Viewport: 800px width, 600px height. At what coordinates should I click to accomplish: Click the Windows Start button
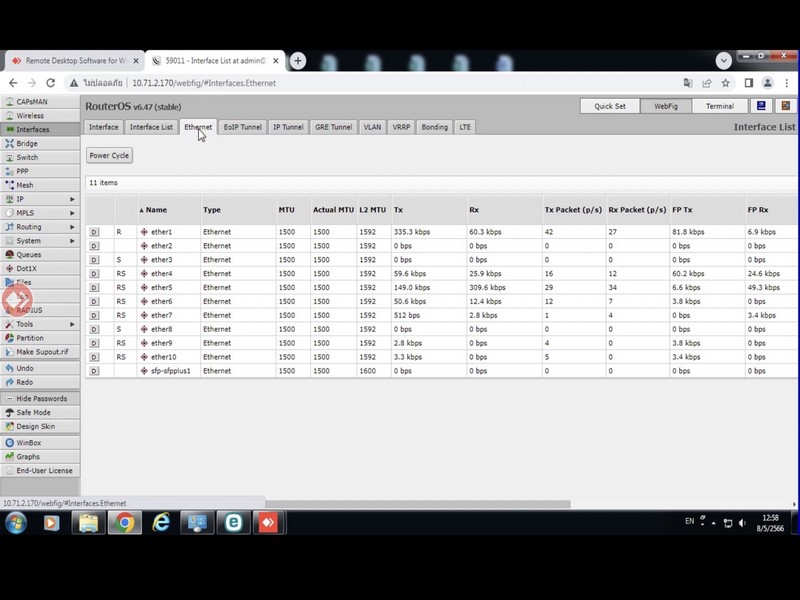tap(16, 522)
